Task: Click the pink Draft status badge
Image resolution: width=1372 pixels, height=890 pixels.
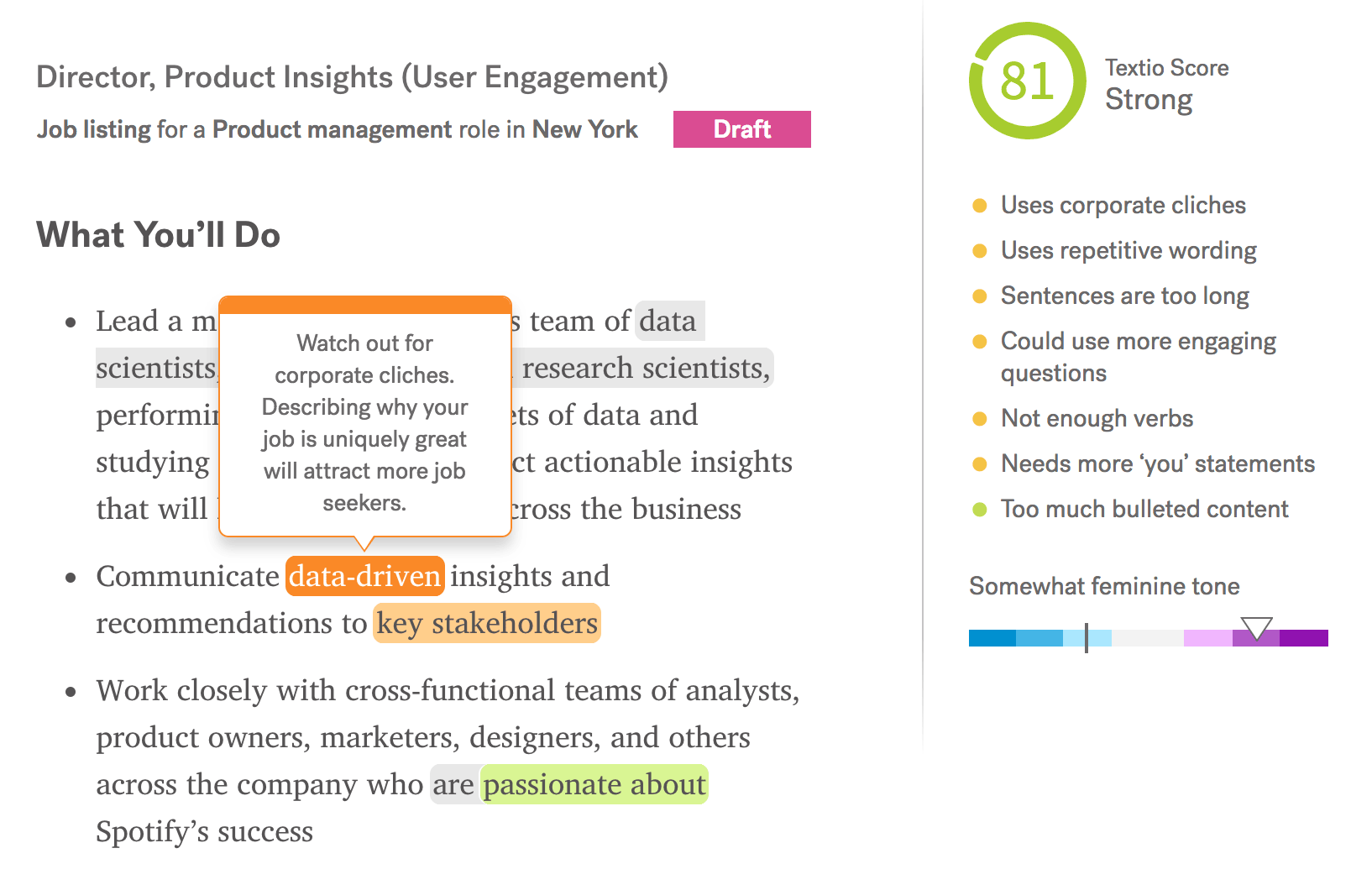Action: tap(741, 129)
